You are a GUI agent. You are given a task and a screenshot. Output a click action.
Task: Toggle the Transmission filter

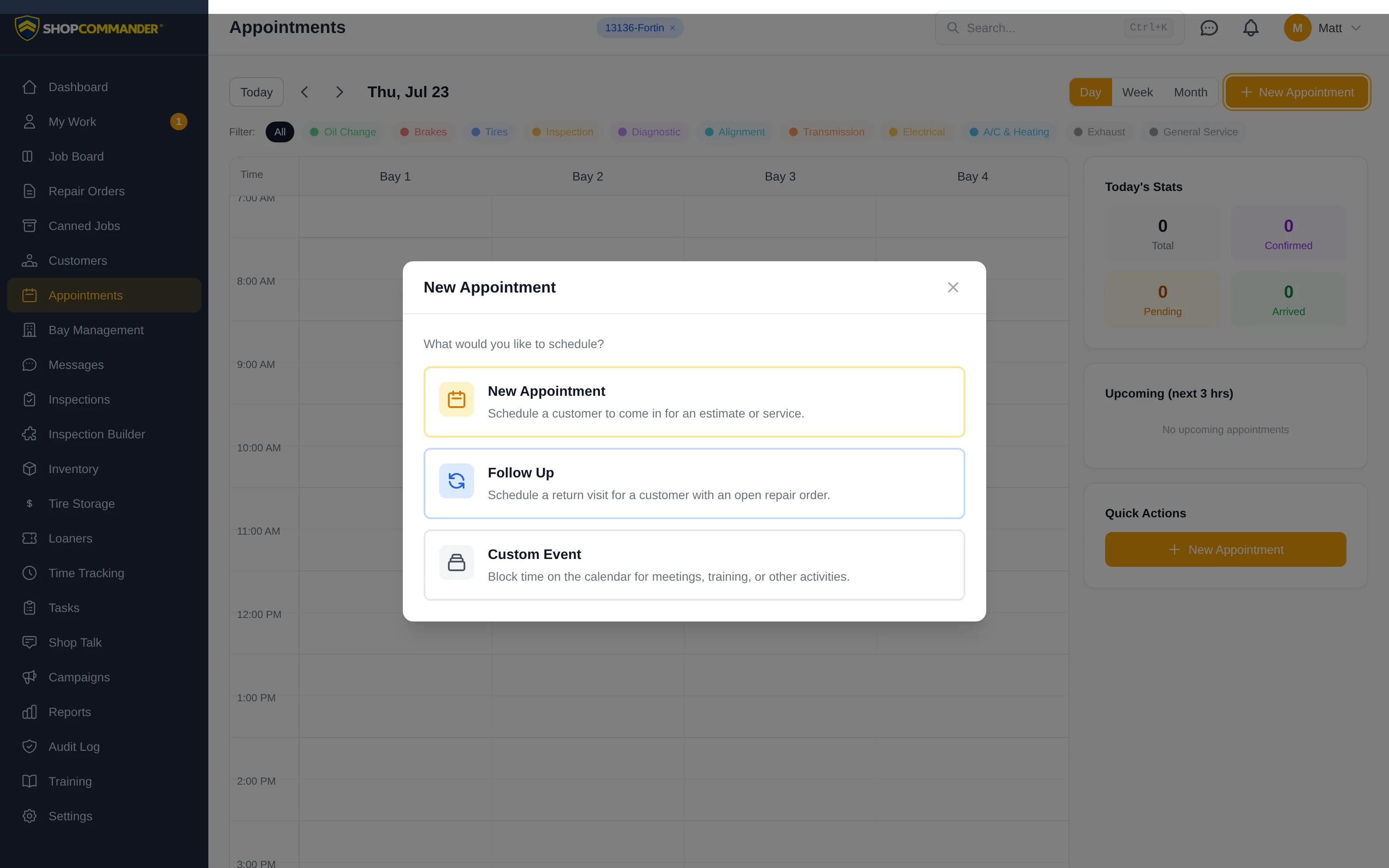tap(826, 132)
